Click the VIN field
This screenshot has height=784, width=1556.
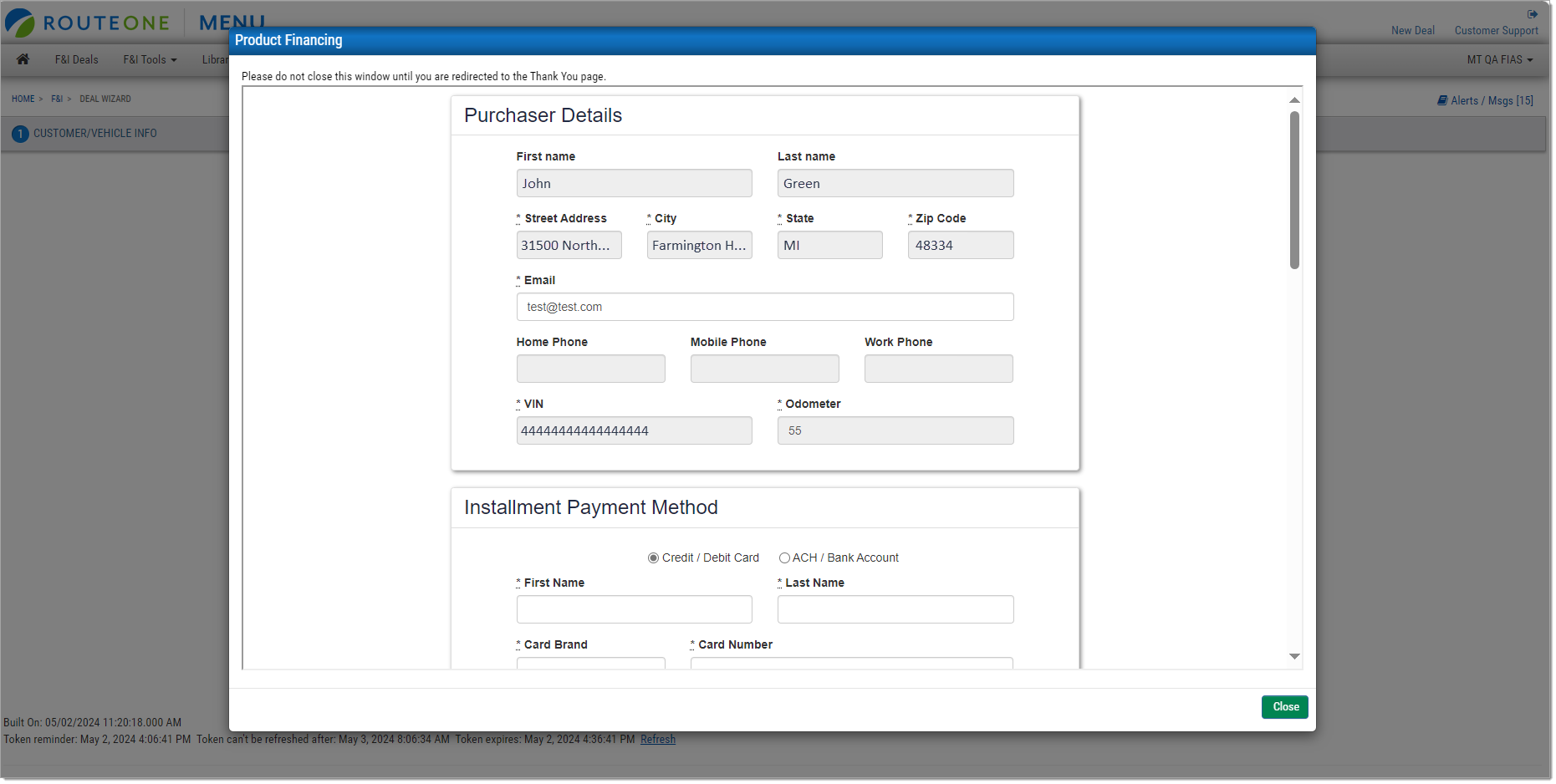pos(634,431)
